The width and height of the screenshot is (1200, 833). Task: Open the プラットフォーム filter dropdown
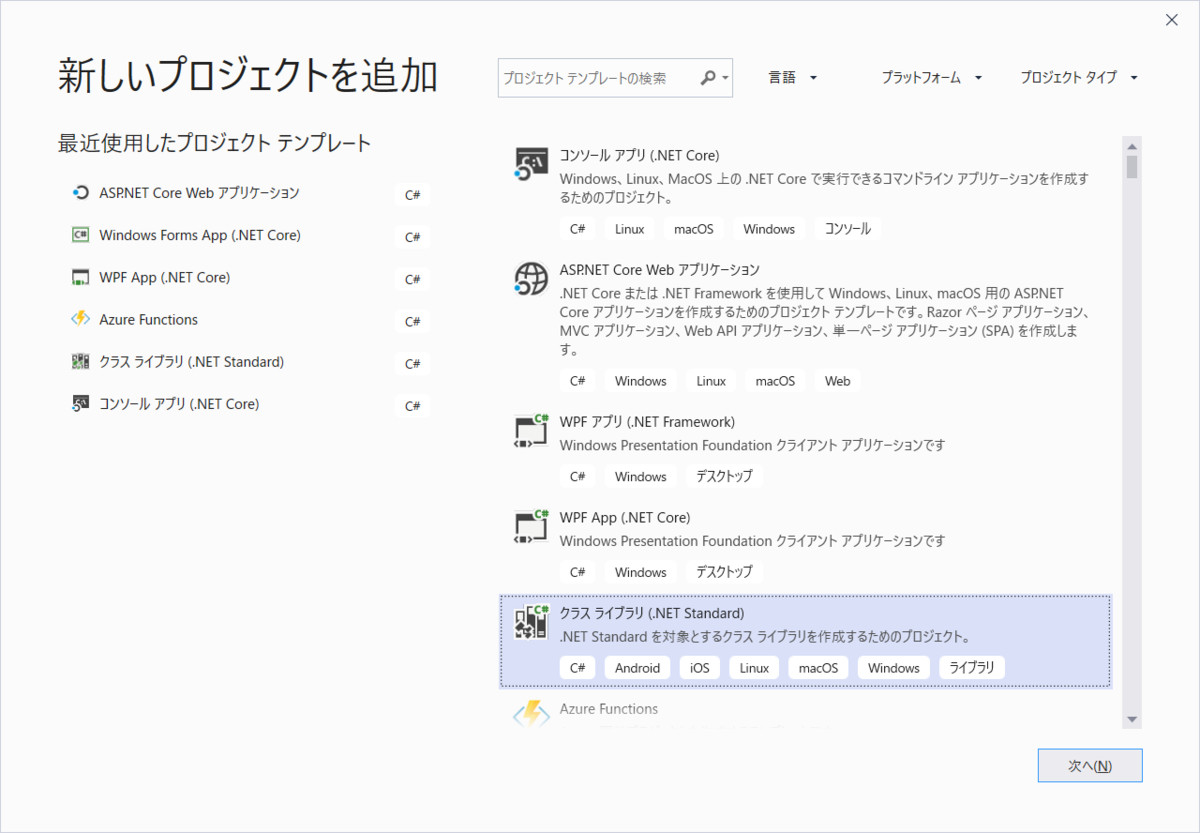pos(932,78)
